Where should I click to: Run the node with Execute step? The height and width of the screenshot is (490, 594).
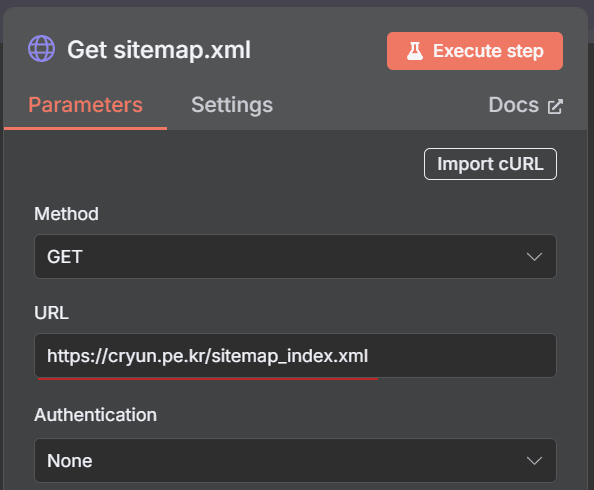(475, 51)
